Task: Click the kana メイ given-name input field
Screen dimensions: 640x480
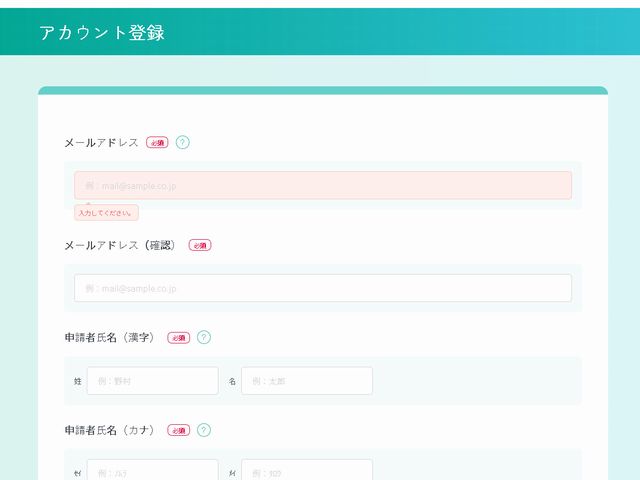Action: [306, 471]
